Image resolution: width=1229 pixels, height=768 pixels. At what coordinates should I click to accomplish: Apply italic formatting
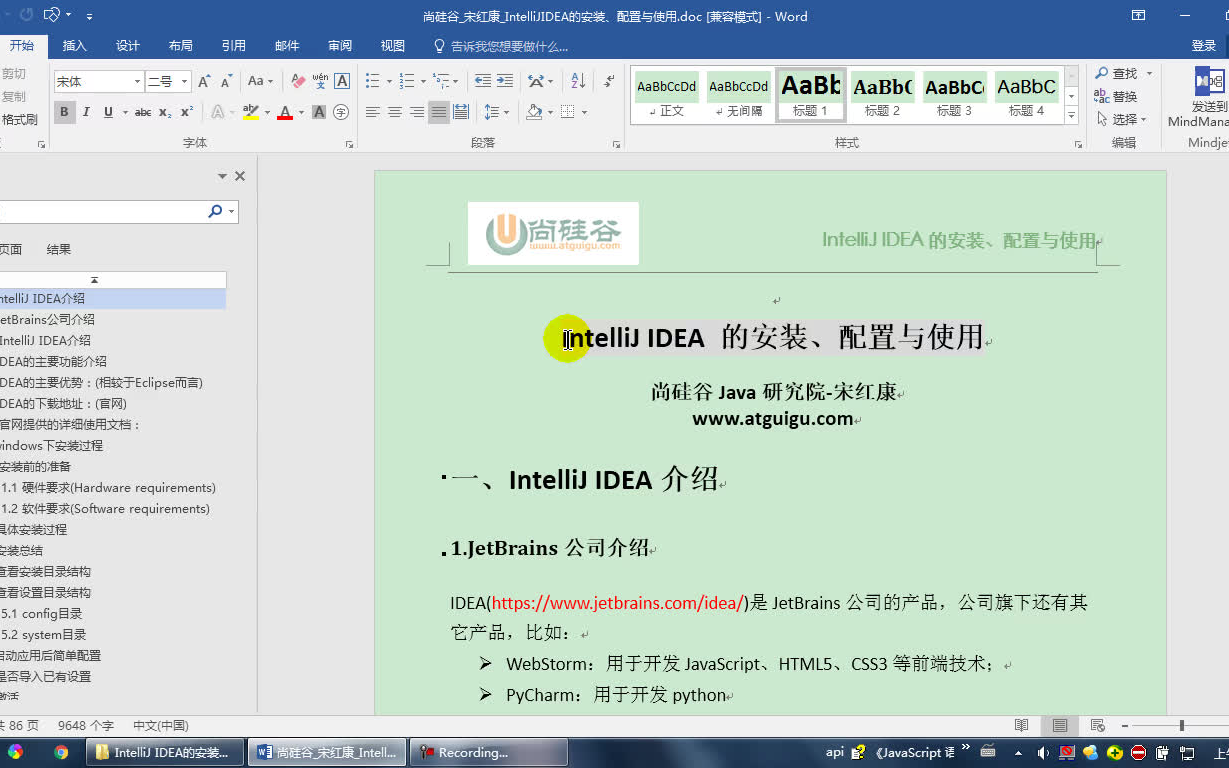tap(86, 110)
